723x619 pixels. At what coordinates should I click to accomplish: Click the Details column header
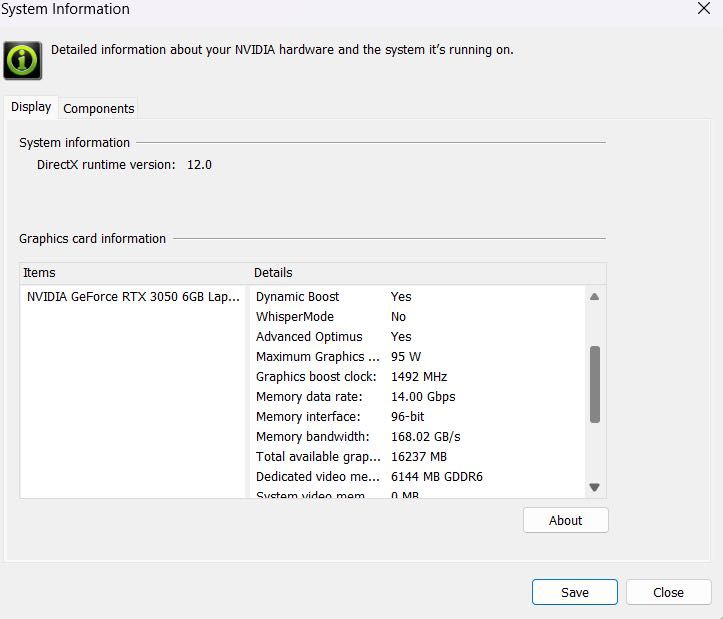pyautogui.click(x=428, y=273)
